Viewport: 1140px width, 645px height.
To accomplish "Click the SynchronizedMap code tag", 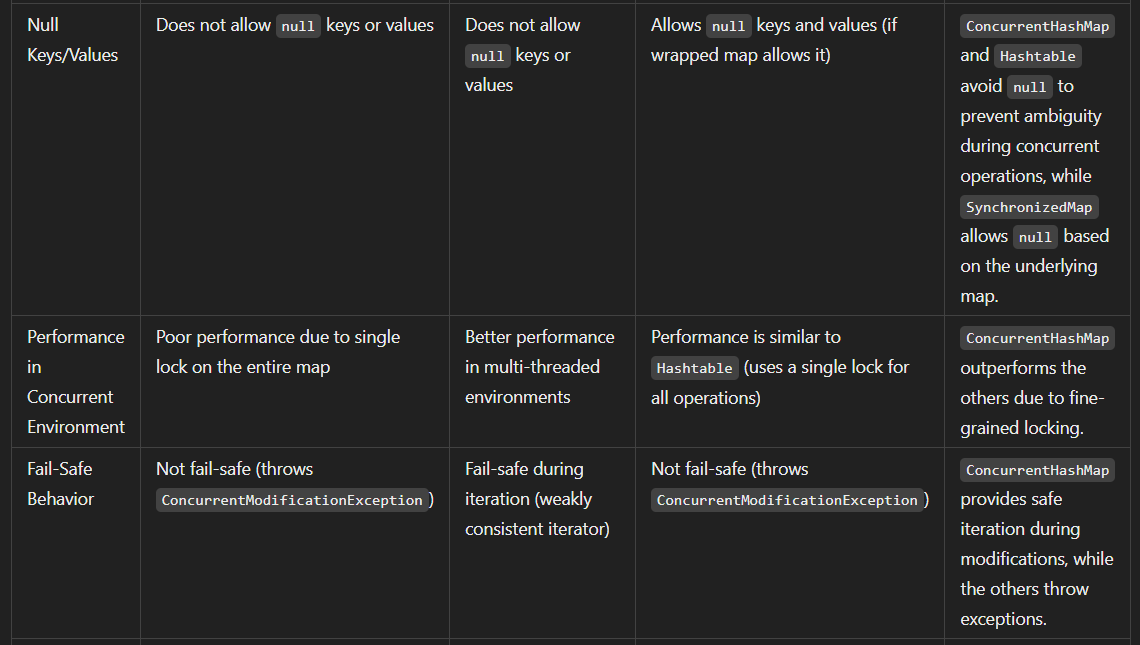I will pyautogui.click(x=1029, y=207).
